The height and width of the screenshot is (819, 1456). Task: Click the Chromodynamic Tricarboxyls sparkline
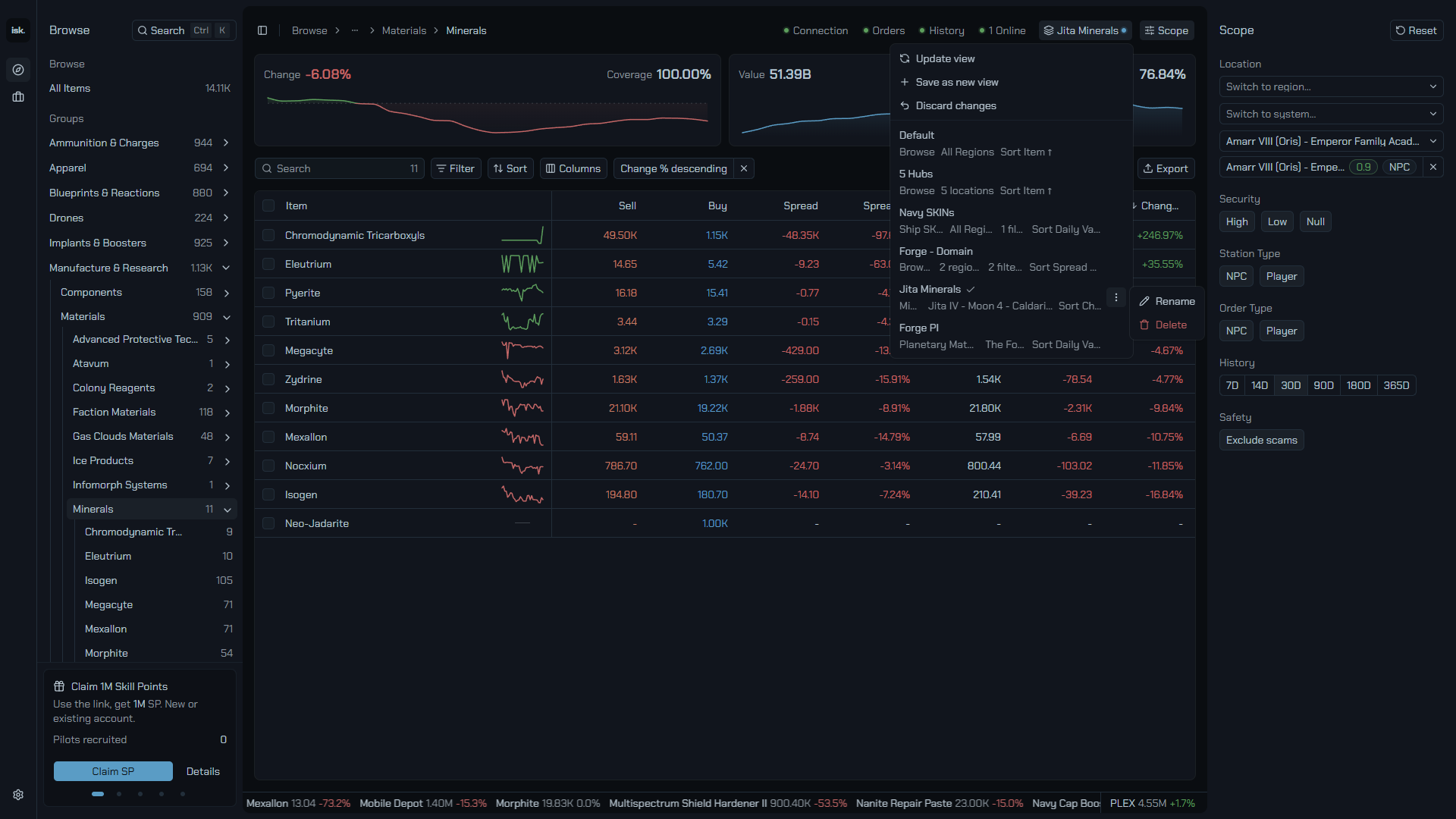(522, 235)
